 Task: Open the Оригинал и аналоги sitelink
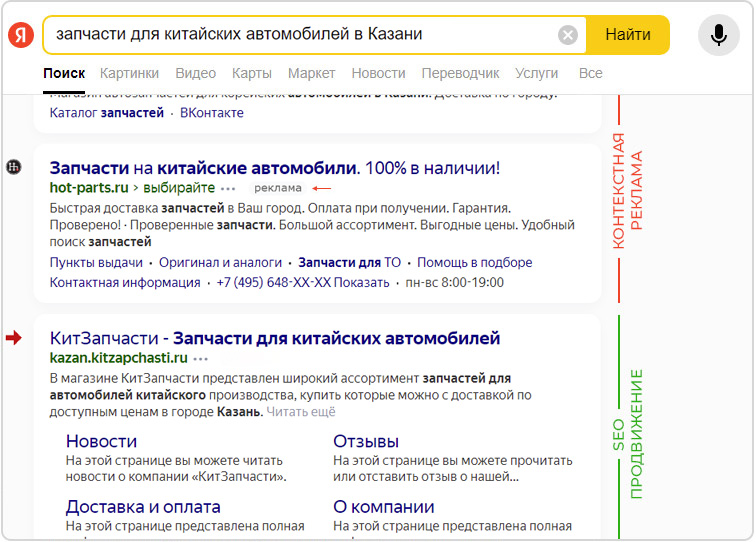220,263
